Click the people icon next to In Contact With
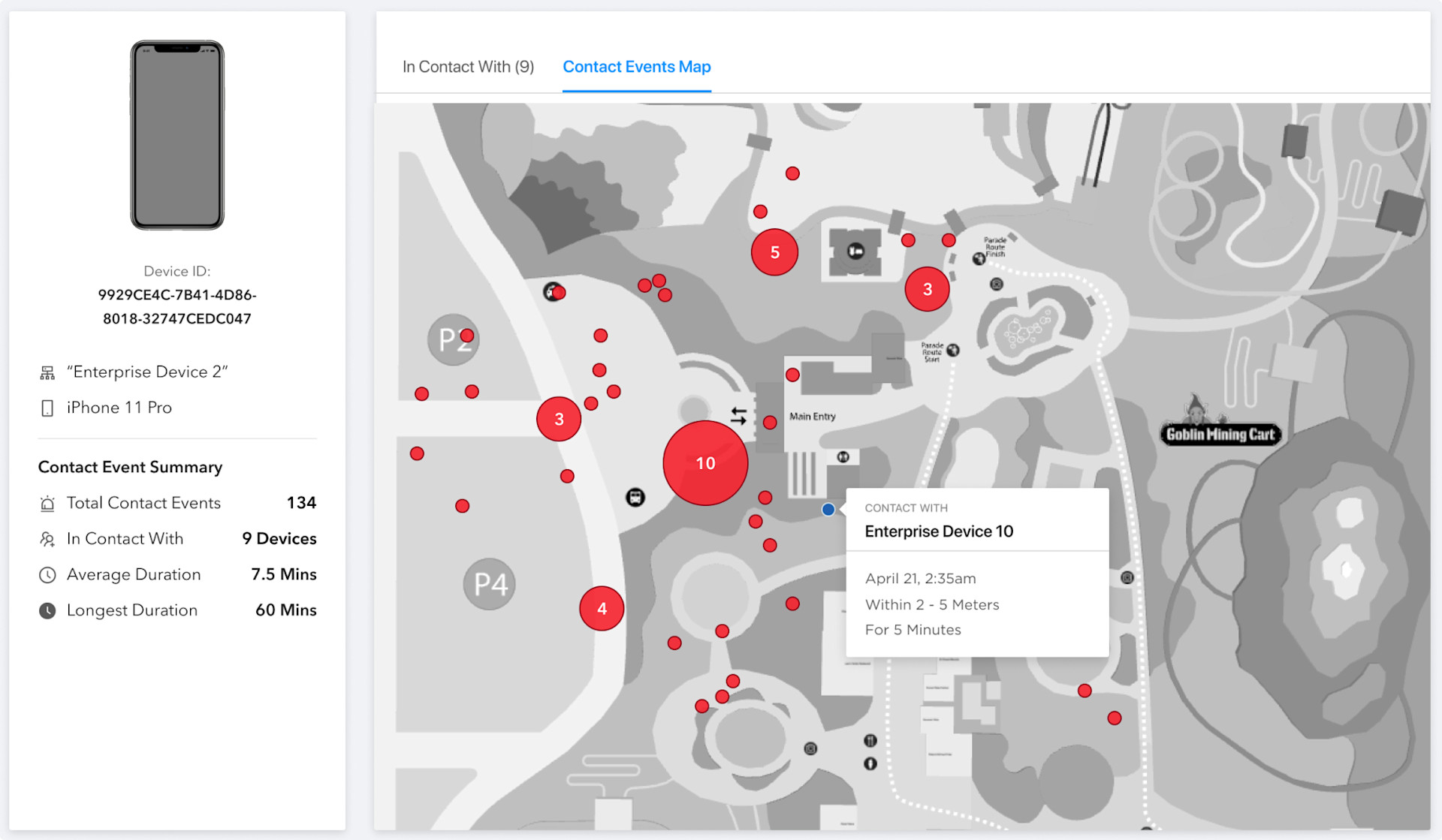The height and width of the screenshot is (840, 1442). [x=47, y=539]
